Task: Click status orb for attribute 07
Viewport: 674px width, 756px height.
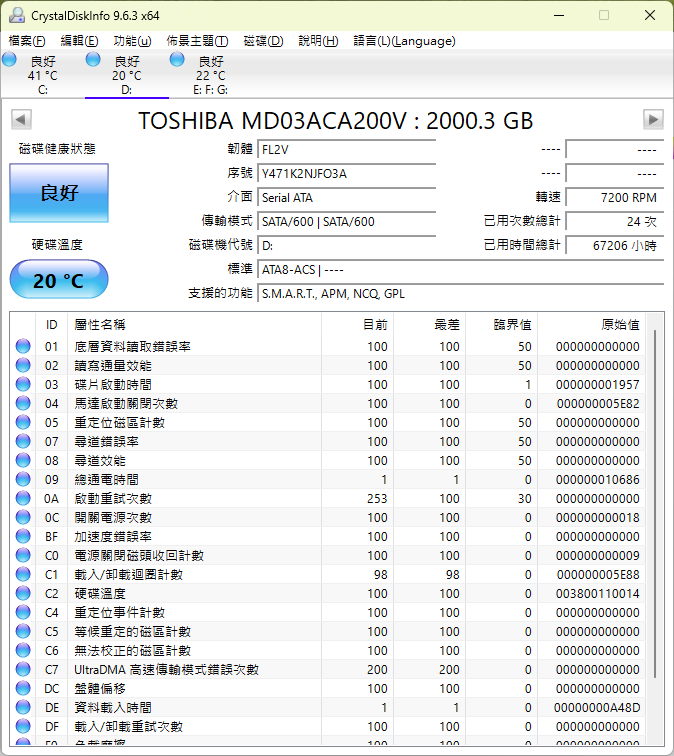Action: (x=23, y=441)
